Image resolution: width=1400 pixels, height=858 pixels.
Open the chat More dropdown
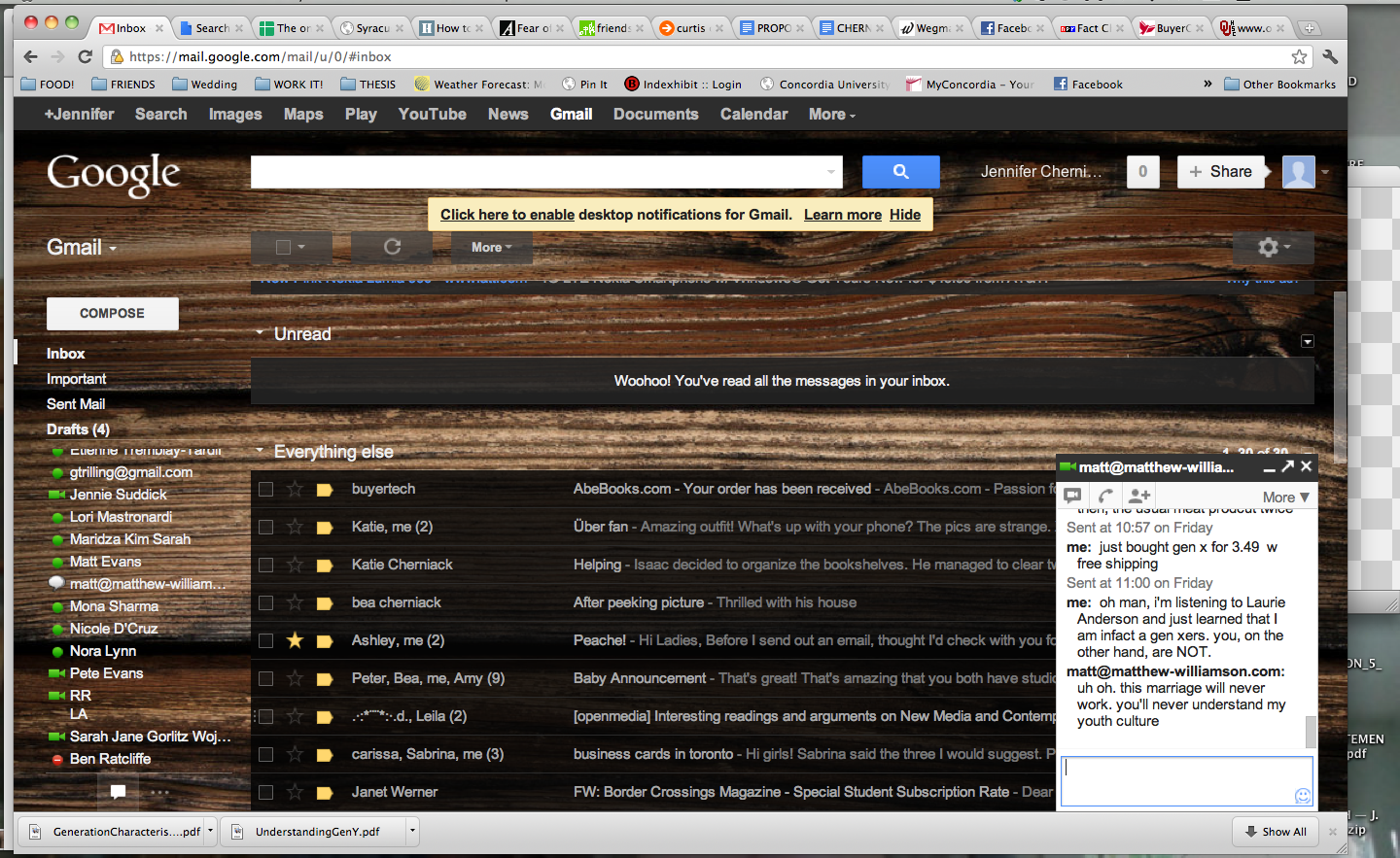pos(1285,497)
